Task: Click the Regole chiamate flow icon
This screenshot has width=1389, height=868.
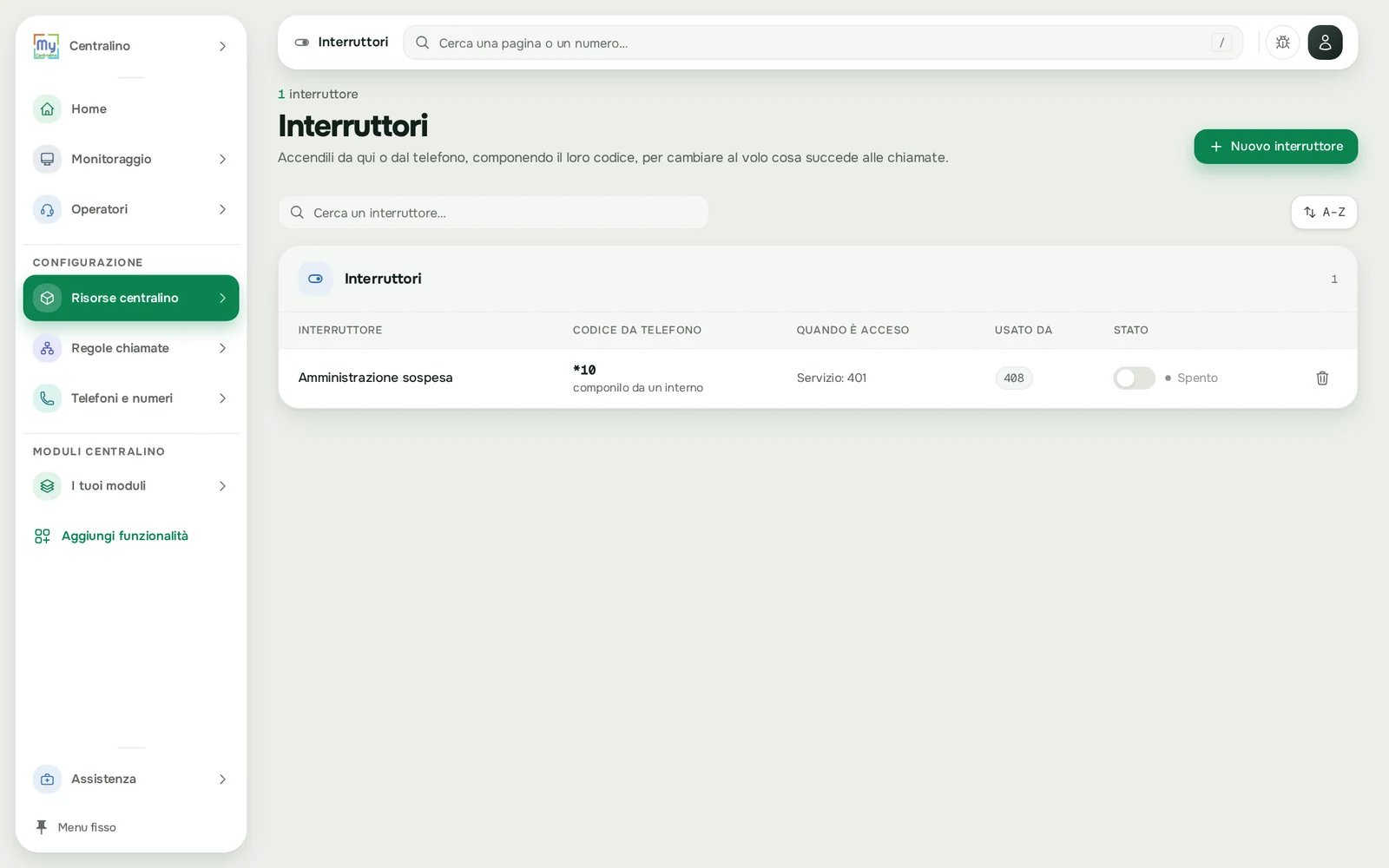Action: point(47,348)
